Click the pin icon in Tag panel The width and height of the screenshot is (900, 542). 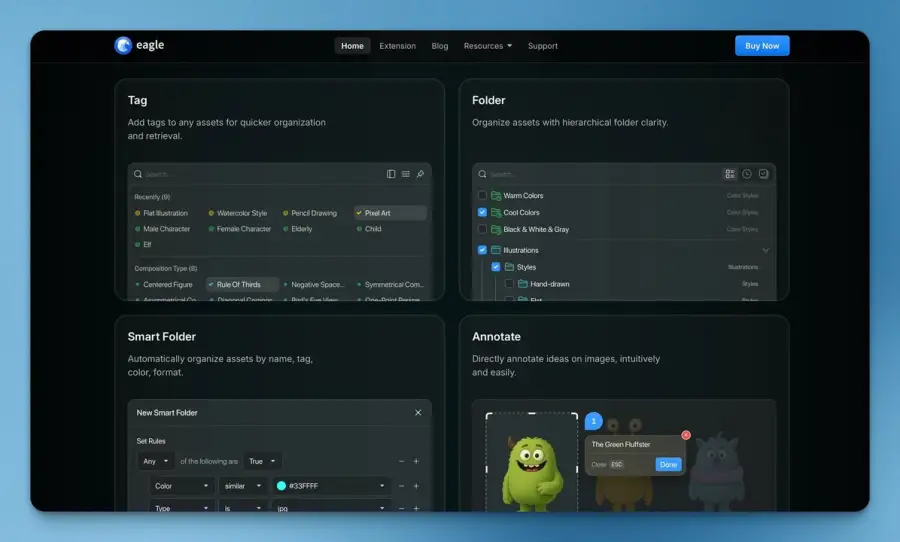pos(420,174)
